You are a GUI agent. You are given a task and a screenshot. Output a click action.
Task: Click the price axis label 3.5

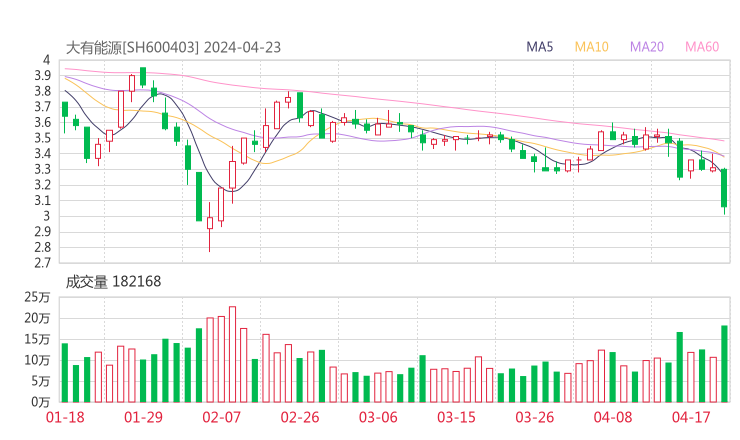coord(42,138)
